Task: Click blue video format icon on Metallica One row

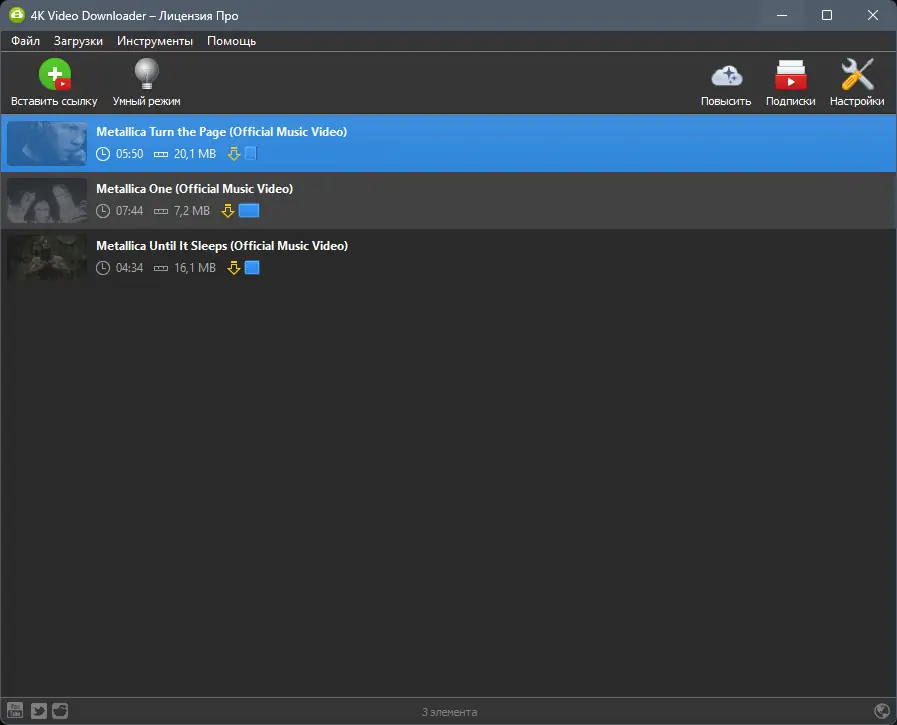Action: [x=249, y=211]
